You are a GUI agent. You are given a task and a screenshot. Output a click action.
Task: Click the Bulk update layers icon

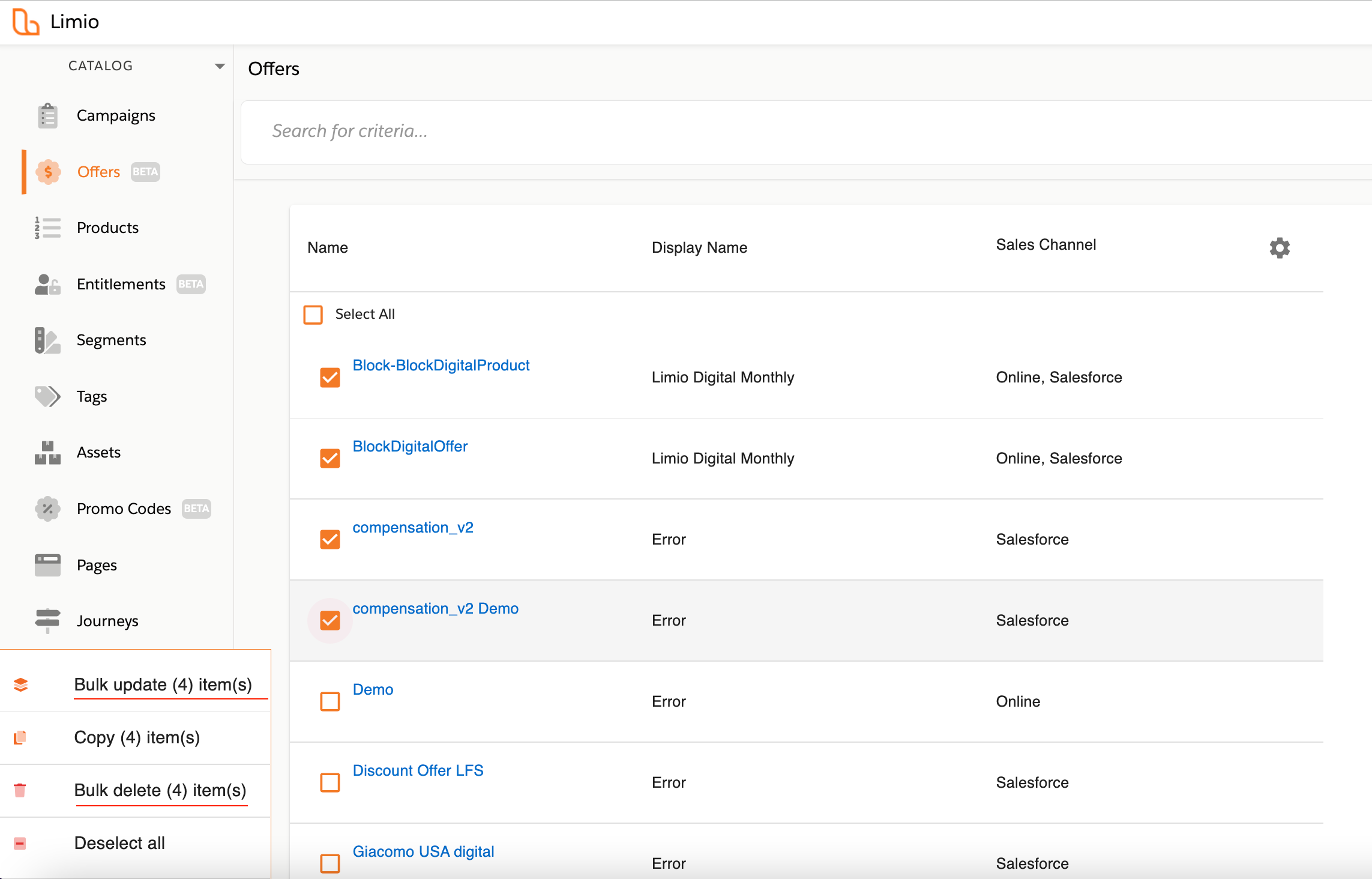pyautogui.click(x=20, y=685)
